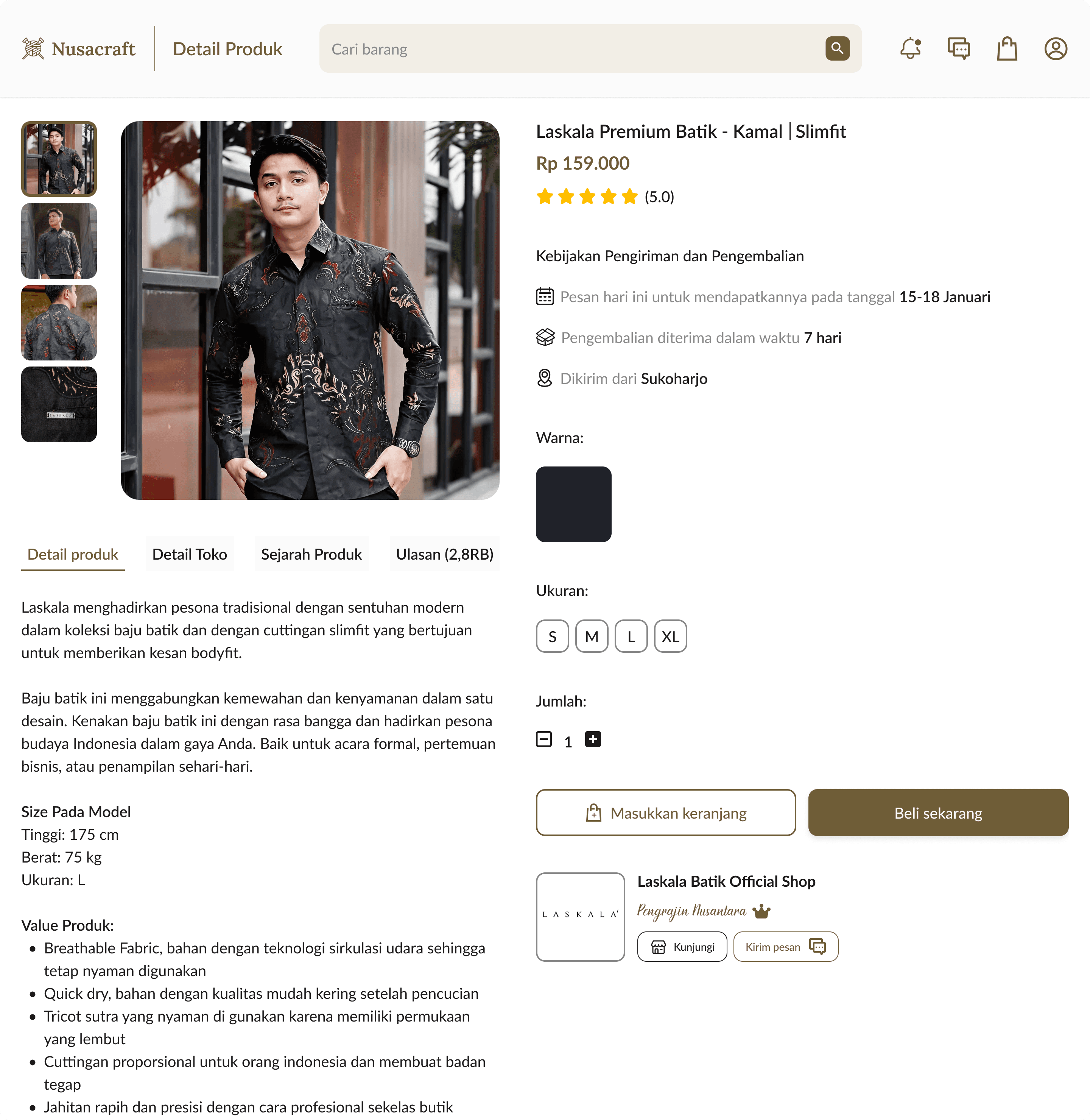Click Masukkan keranjang button

[x=665, y=813]
